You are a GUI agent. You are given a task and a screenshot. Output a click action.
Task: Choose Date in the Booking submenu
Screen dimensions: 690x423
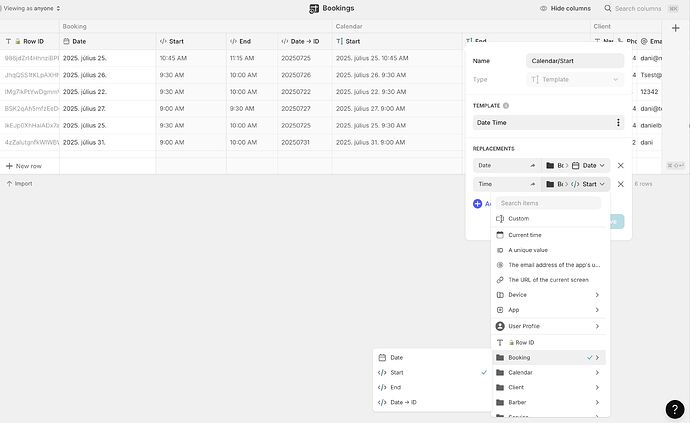coord(432,357)
